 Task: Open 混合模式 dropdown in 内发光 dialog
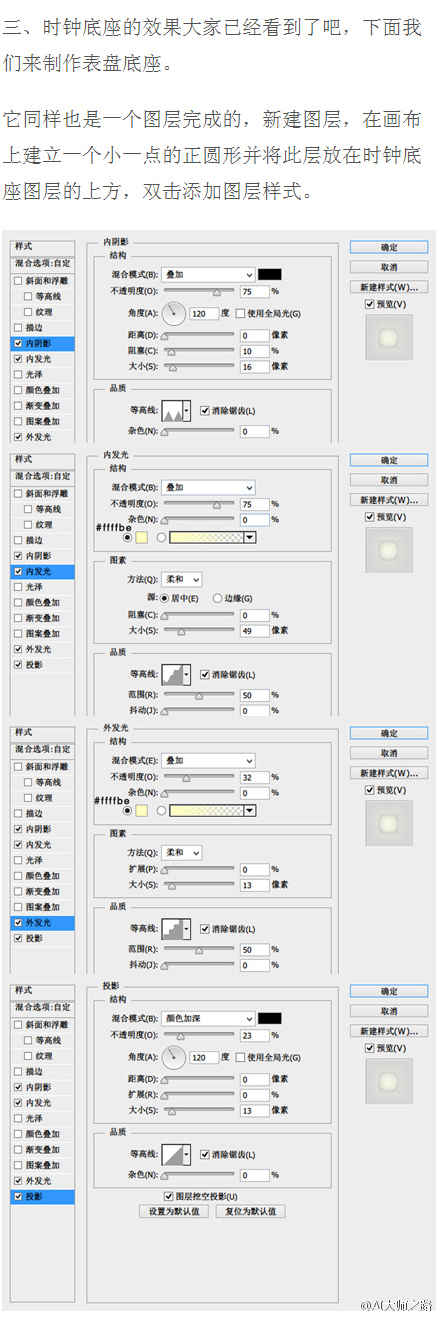208,487
